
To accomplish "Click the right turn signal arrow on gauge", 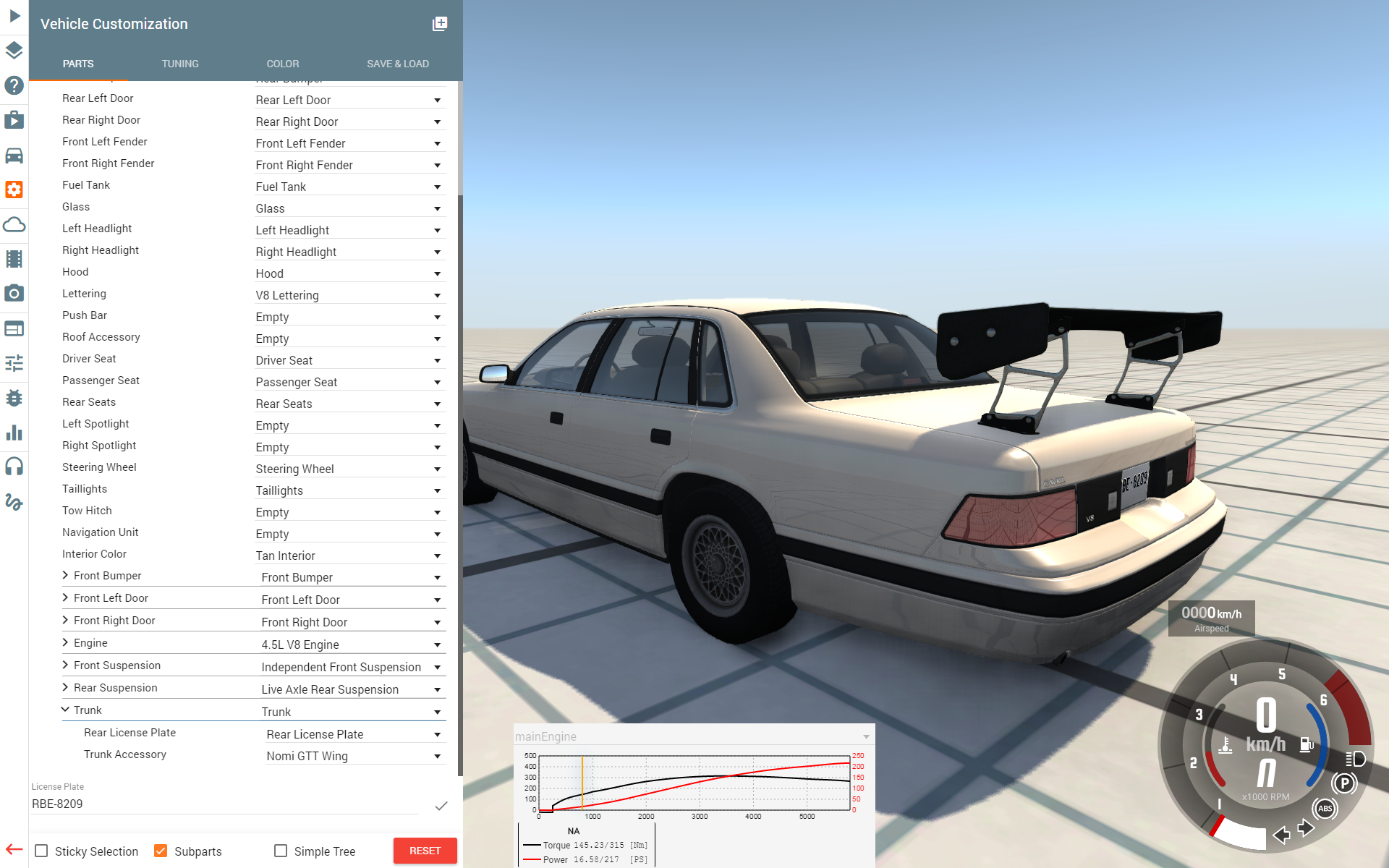I will (x=1306, y=827).
